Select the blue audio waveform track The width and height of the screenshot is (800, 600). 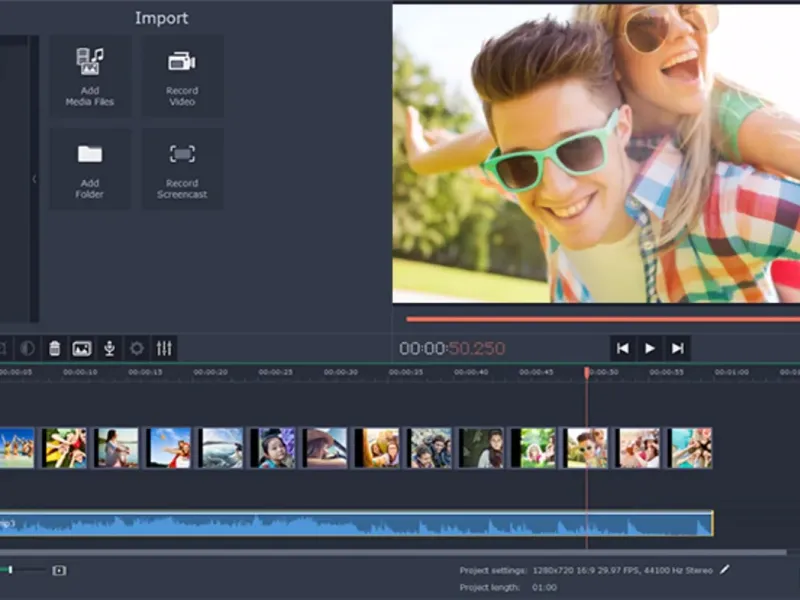click(x=356, y=523)
